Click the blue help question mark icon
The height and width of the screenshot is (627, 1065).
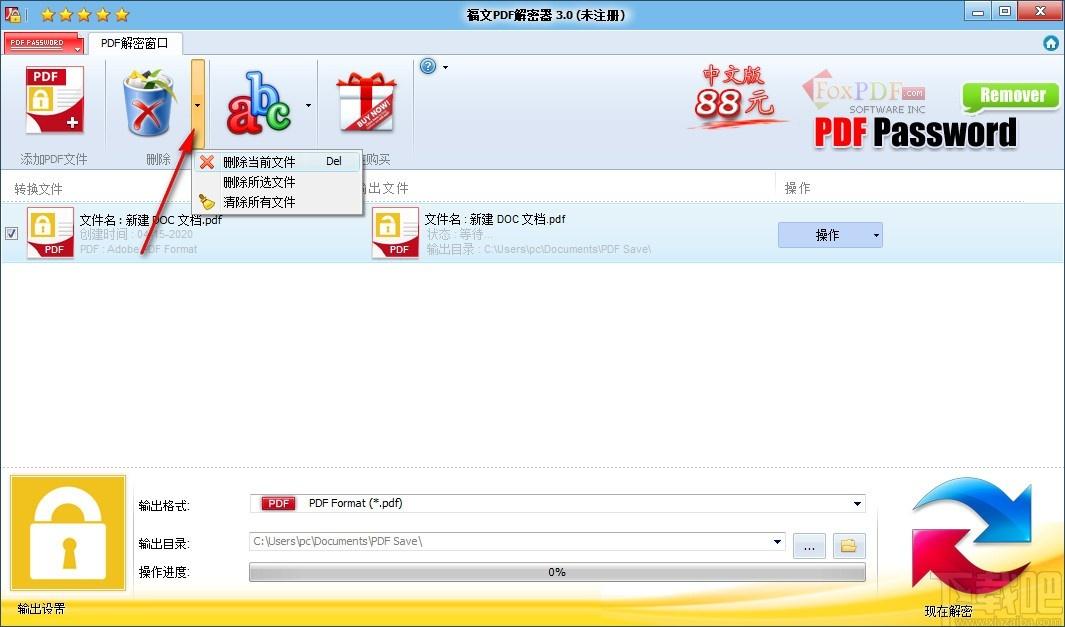coord(428,66)
